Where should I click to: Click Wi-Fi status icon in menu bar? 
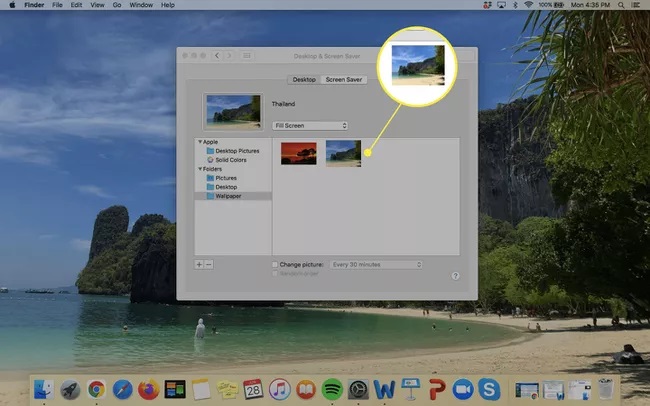528,5
